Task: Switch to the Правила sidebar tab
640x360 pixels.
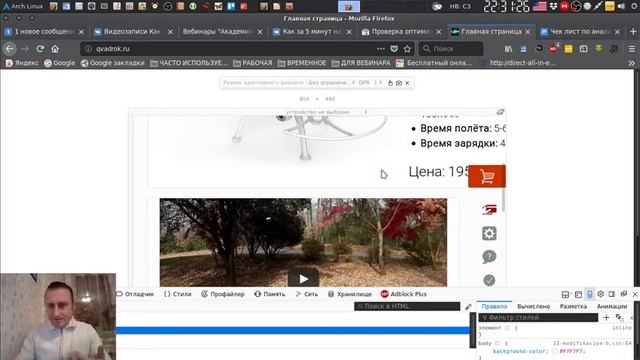Action: click(x=494, y=306)
